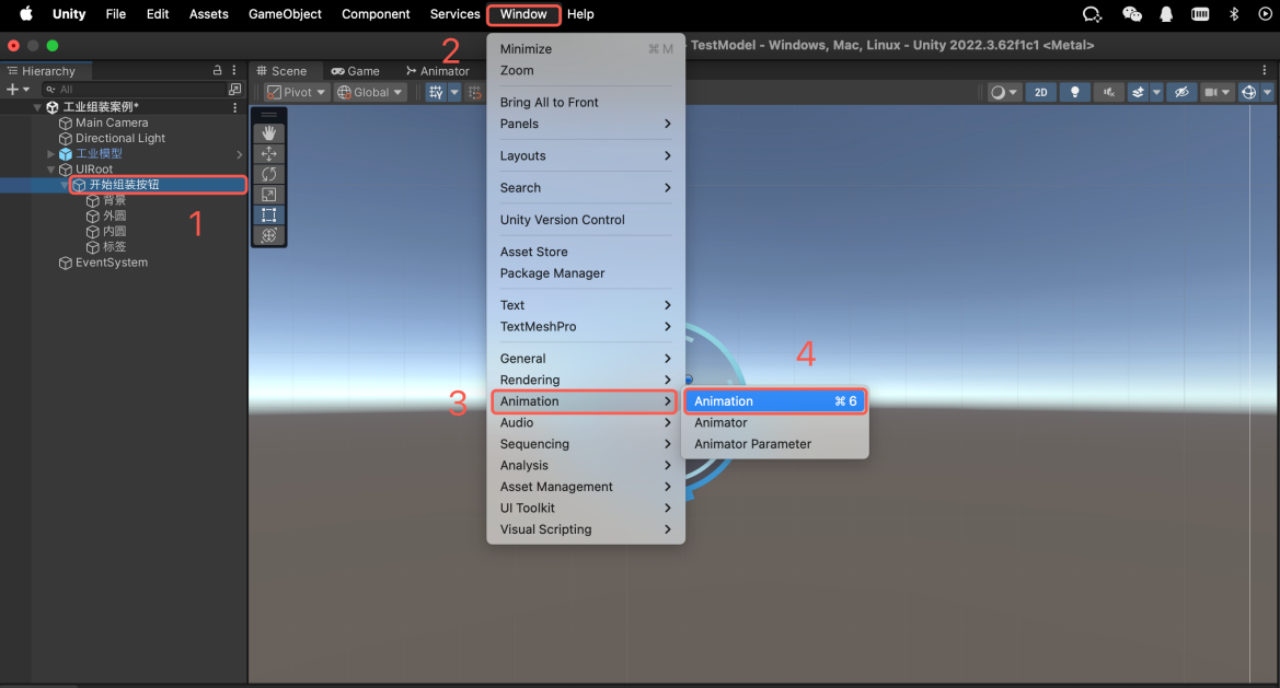The height and width of the screenshot is (688, 1280).
Task: Expand the 工业模型 tree item
Action: tap(51, 154)
